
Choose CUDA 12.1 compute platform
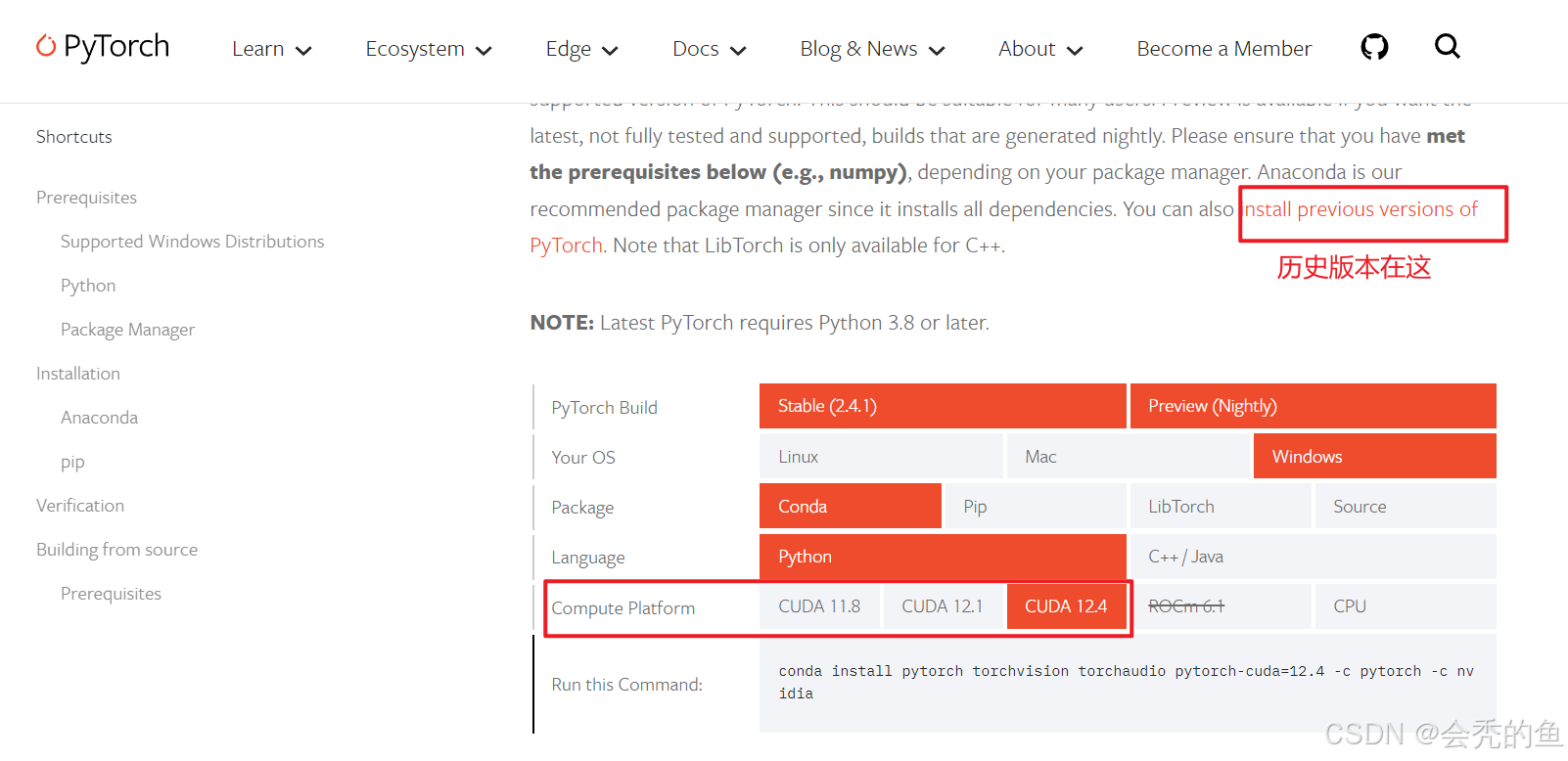point(943,606)
